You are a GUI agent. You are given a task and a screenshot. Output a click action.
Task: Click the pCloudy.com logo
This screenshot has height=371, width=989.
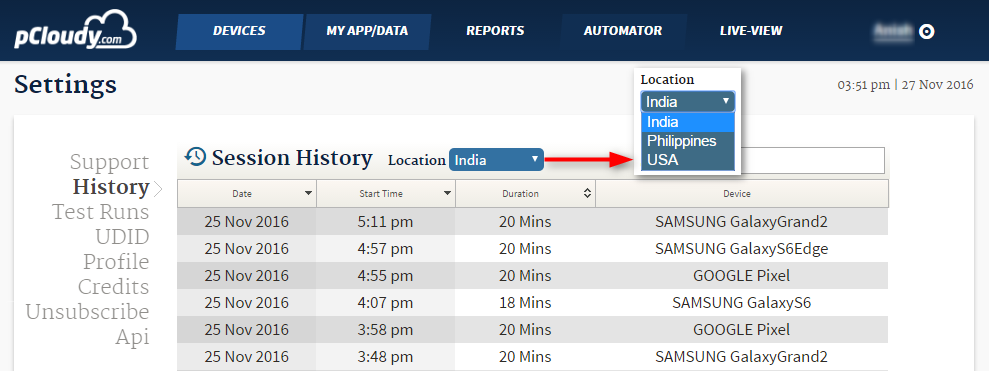point(75,30)
